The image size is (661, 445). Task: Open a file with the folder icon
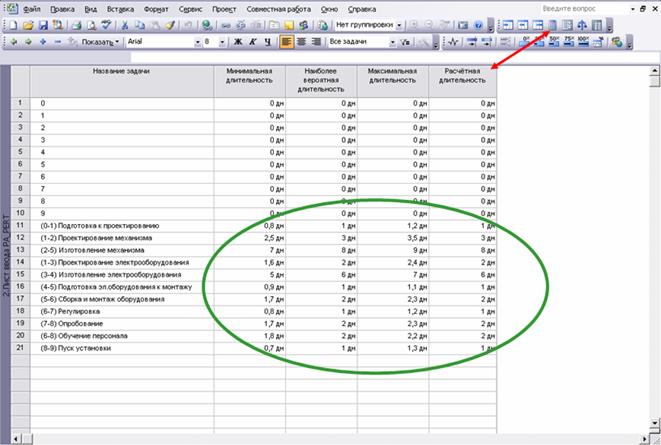tap(27, 23)
